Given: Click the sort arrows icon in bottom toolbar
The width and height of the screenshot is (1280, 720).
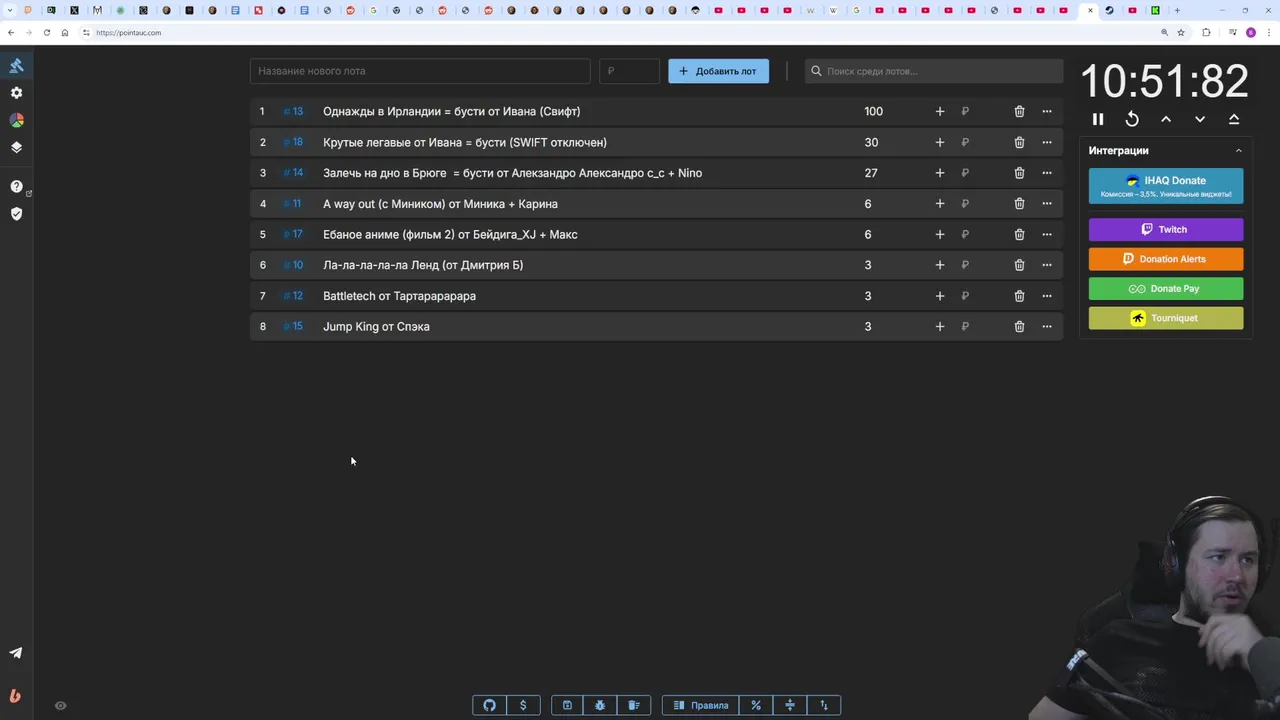Looking at the screenshot, I should pyautogui.click(x=824, y=705).
